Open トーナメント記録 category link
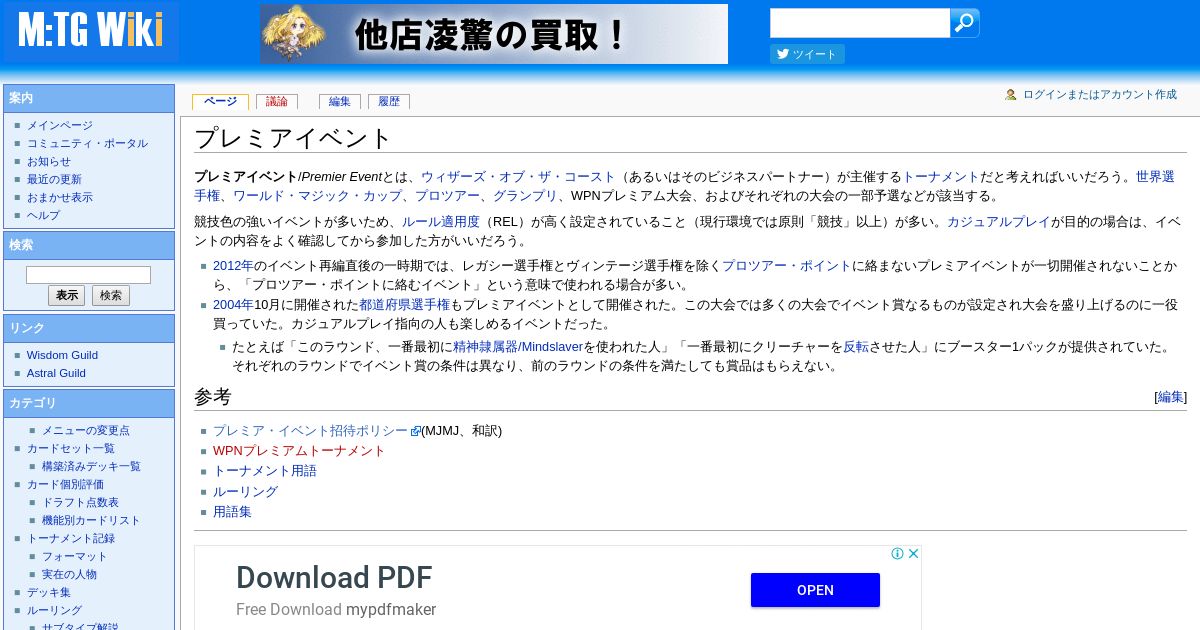Viewport: 1200px width, 630px height. 71,538
